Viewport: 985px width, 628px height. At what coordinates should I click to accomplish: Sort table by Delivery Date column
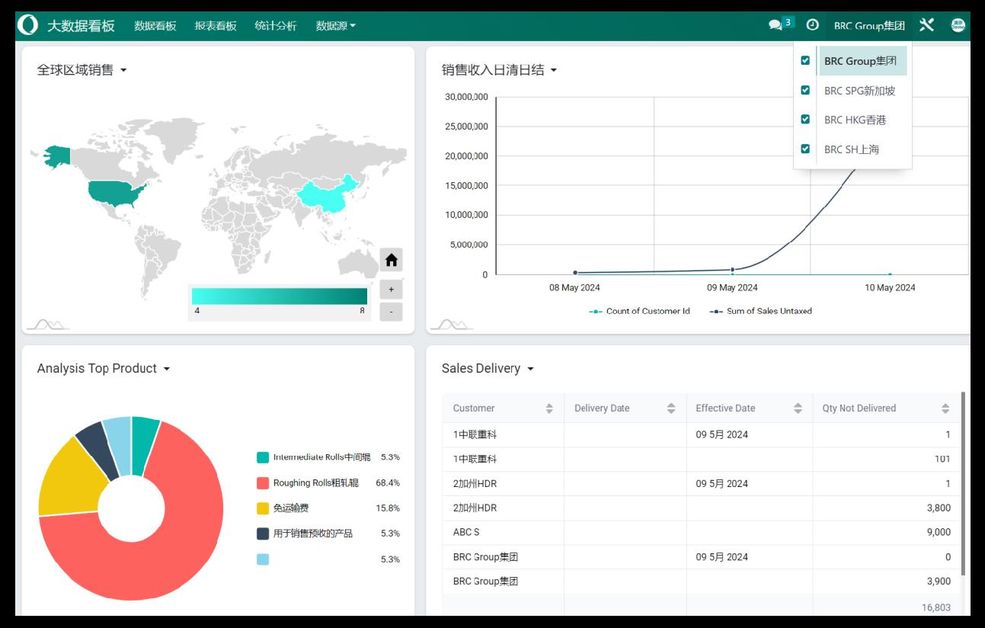click(x=671, y=408)
